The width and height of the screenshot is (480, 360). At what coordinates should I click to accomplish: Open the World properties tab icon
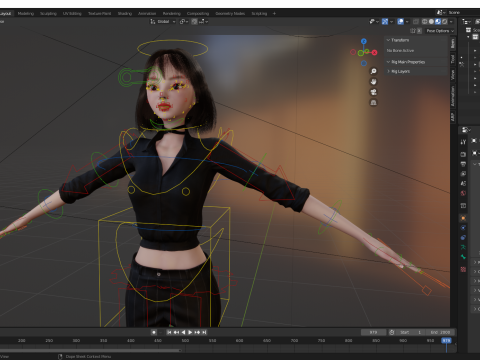point(463,193)
